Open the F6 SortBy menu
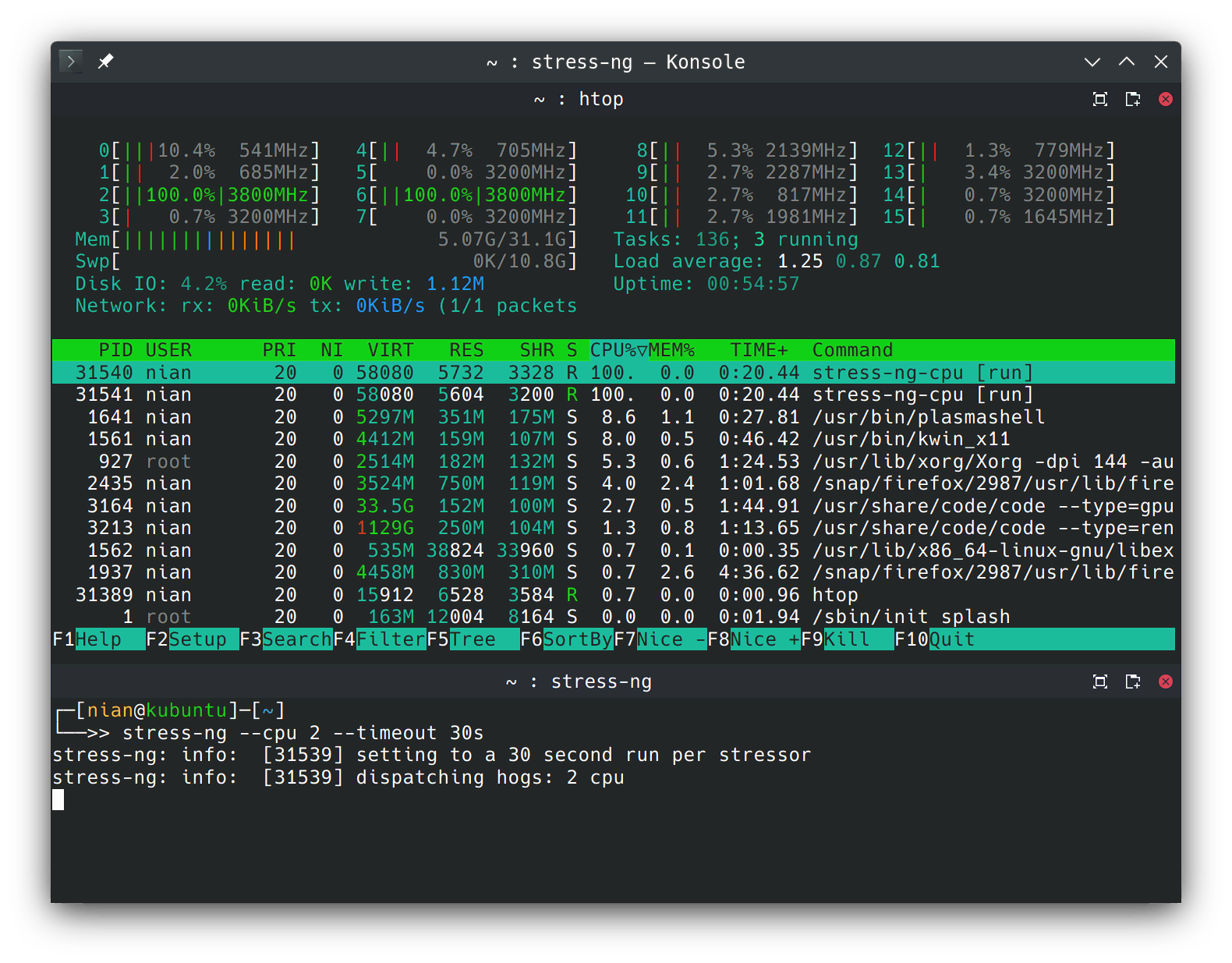1232x963 pixels. [x=577, y=639]
